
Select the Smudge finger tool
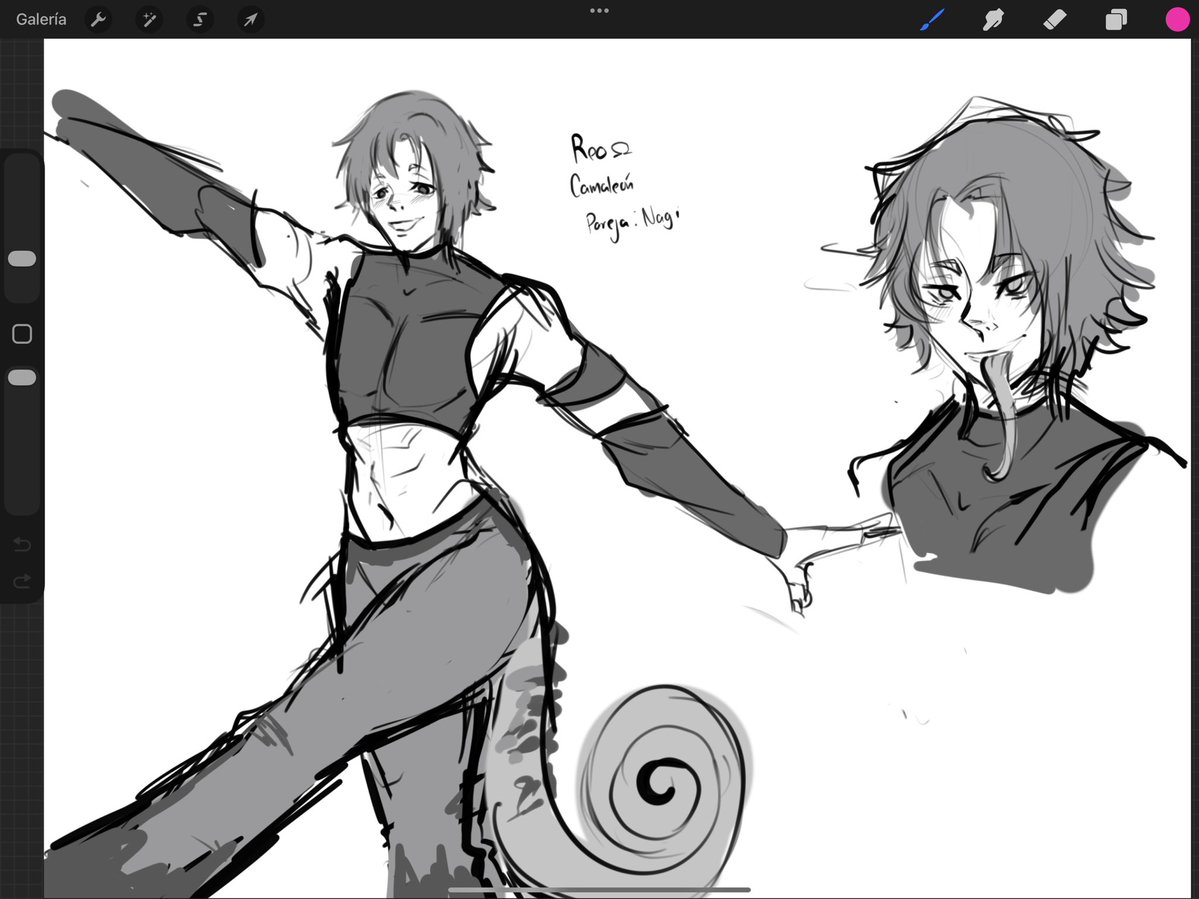(993, 19)
